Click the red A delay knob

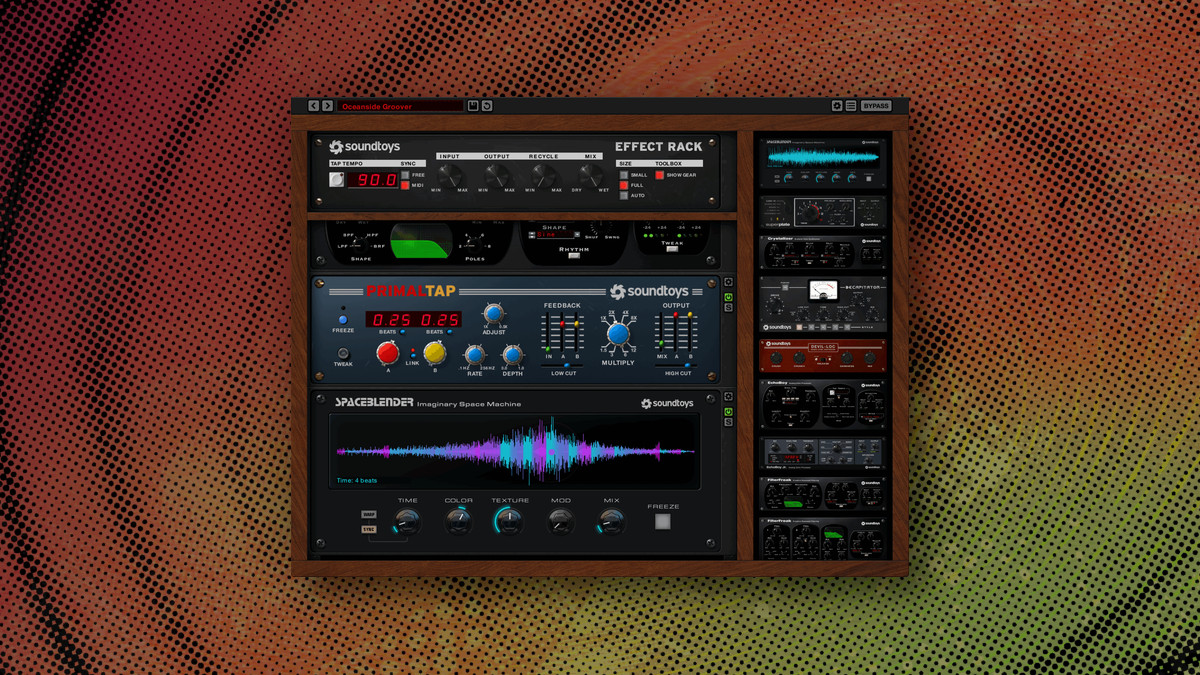[387, 352]
